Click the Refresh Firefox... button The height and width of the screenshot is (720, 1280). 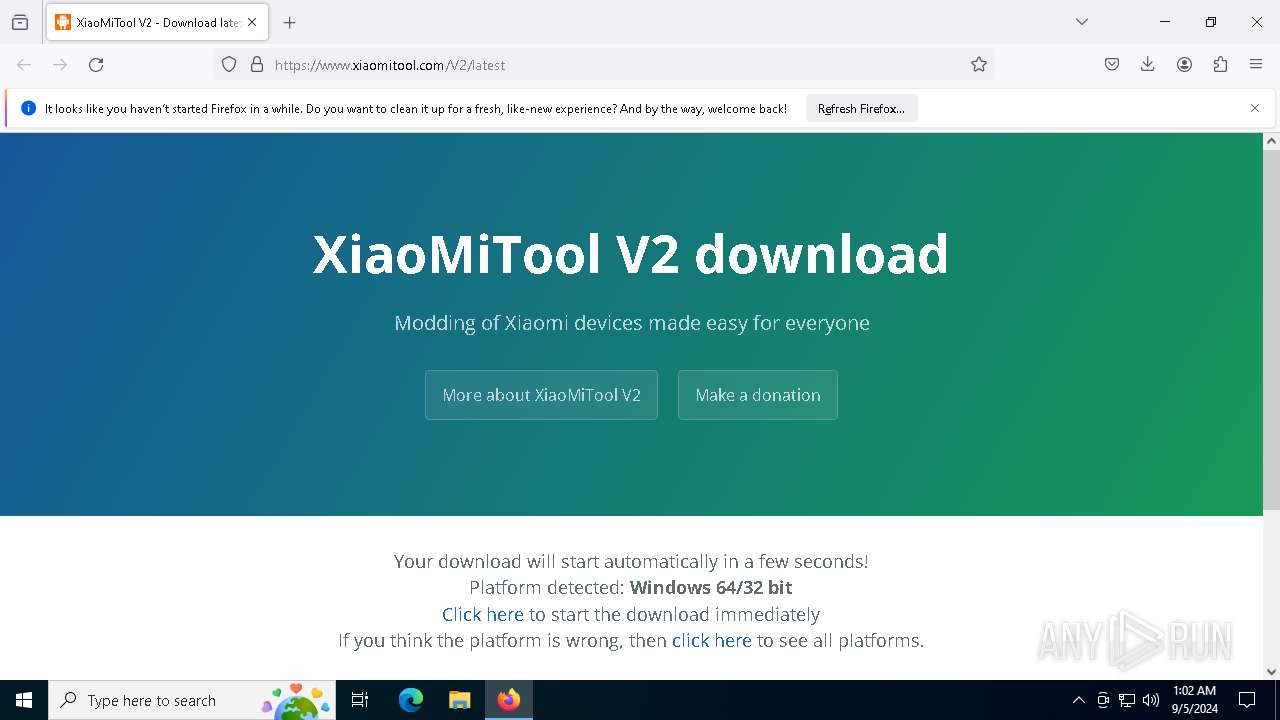tap(861, 109)
